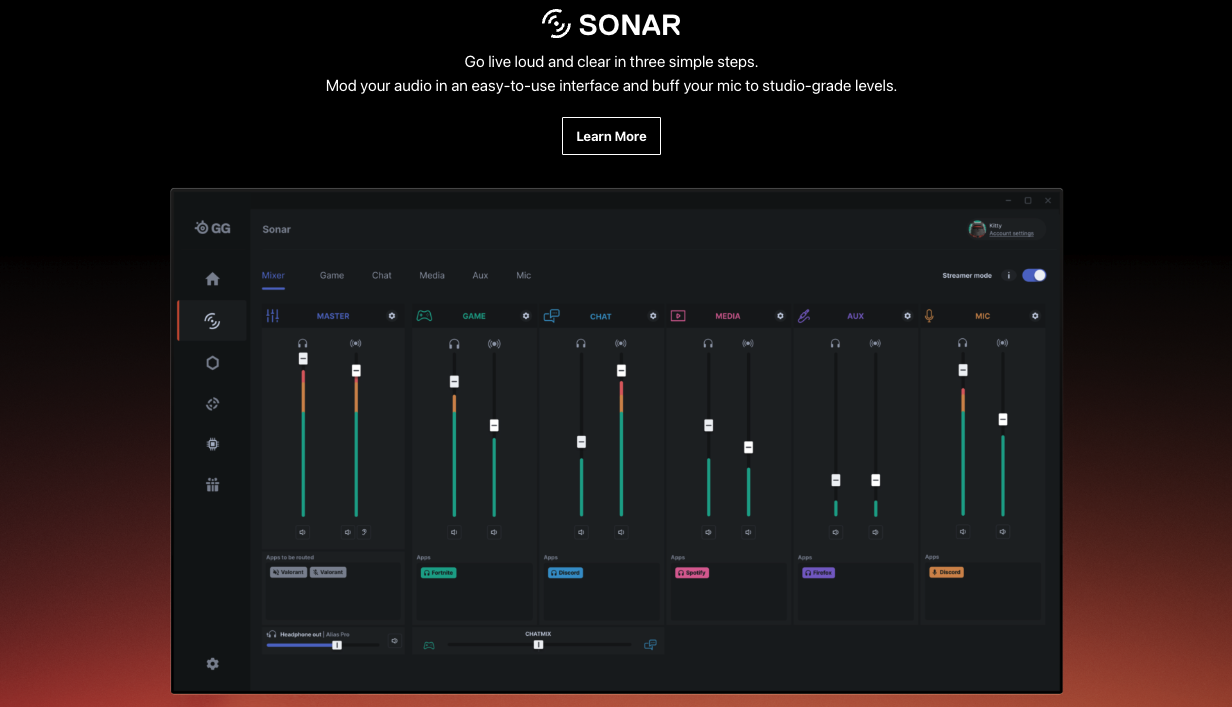
Task: Switch to the Game tab
Action: [x=332, y=275]
